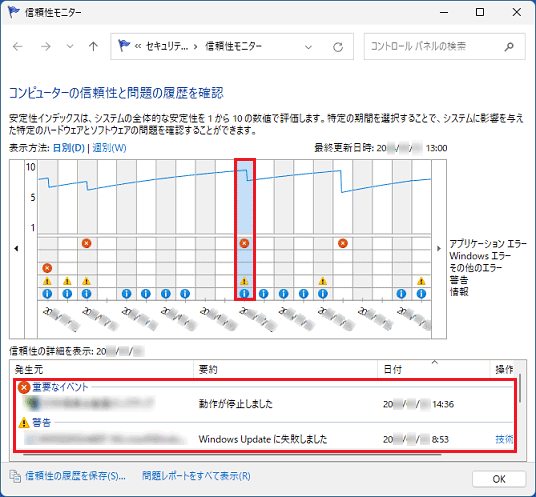Screen dimensions: 536x497
Task: Refresh the view with the reload icon
Action: [338, 47]
